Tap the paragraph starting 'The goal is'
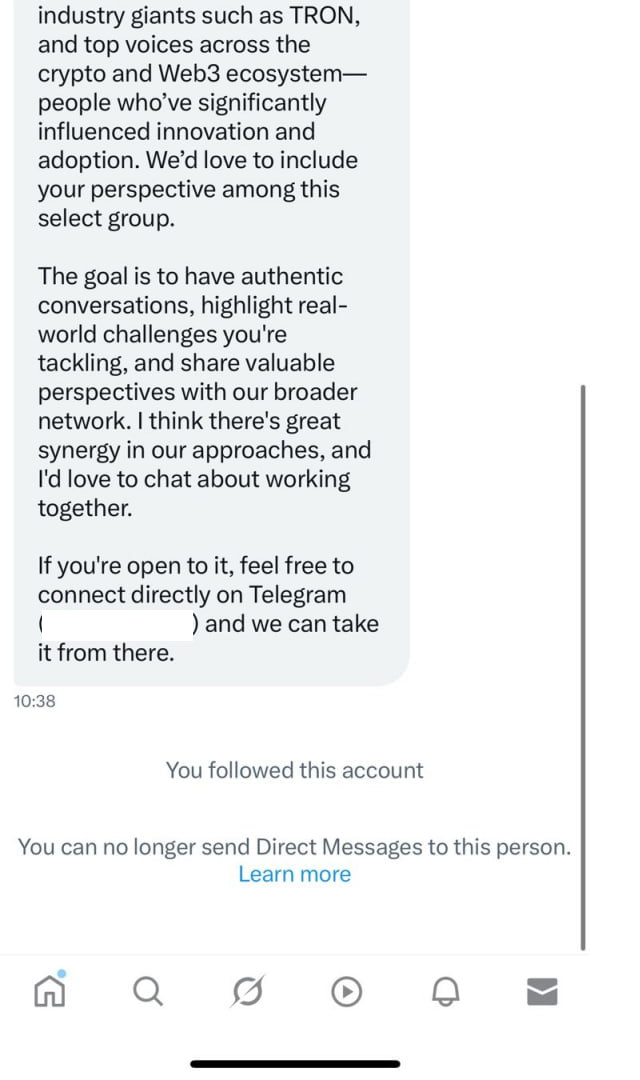The width and height of the screenshot is (640, 1080). (x=204, y=392)
